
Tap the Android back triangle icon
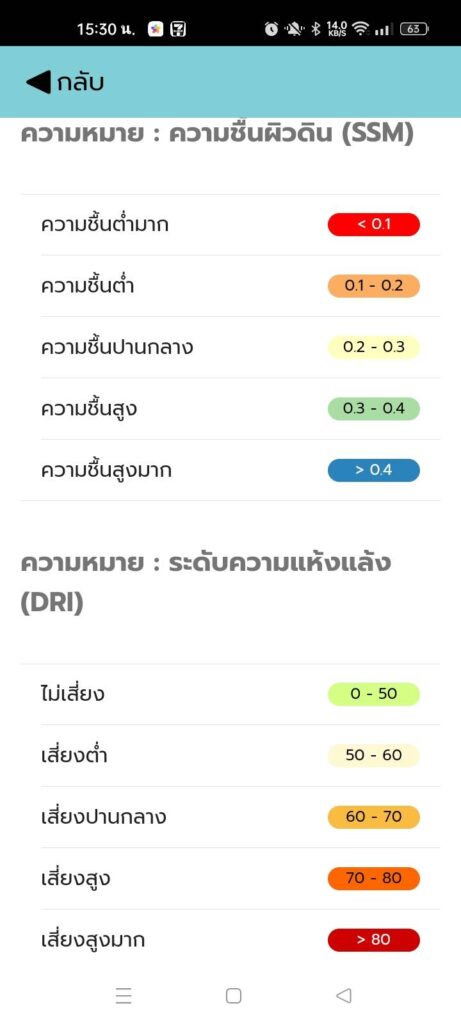coord(343,995)
